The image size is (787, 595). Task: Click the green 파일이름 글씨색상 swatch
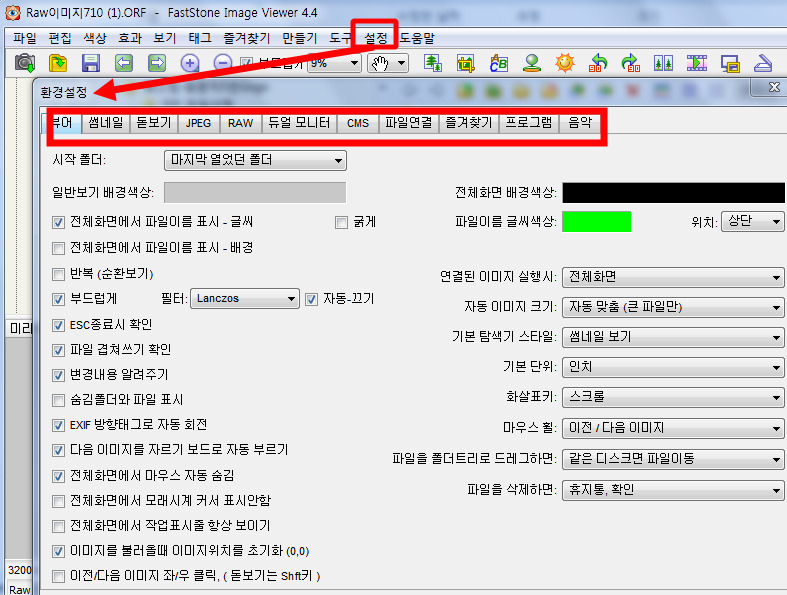[597, 222]
